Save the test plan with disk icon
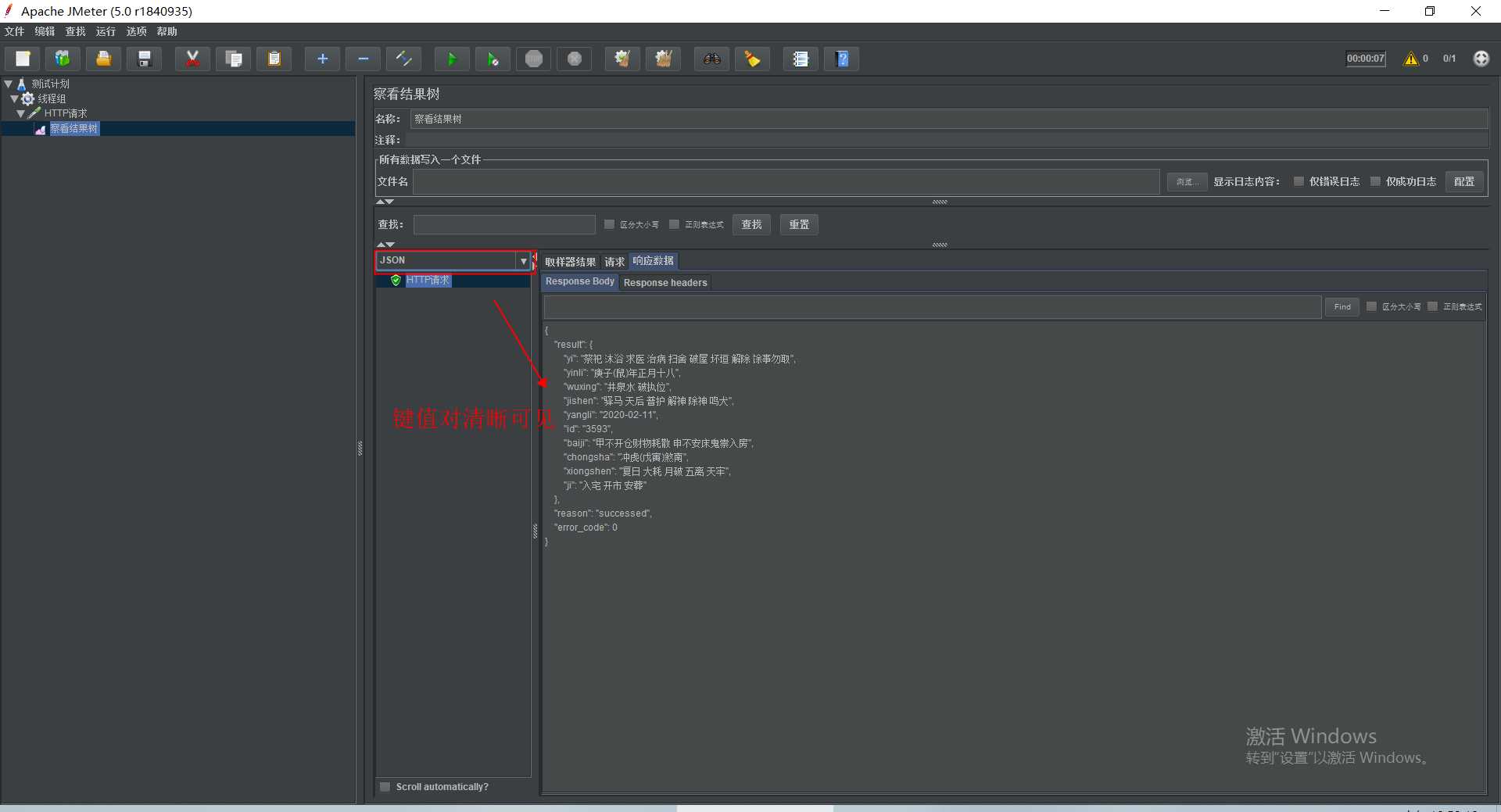 click(144, 59)
